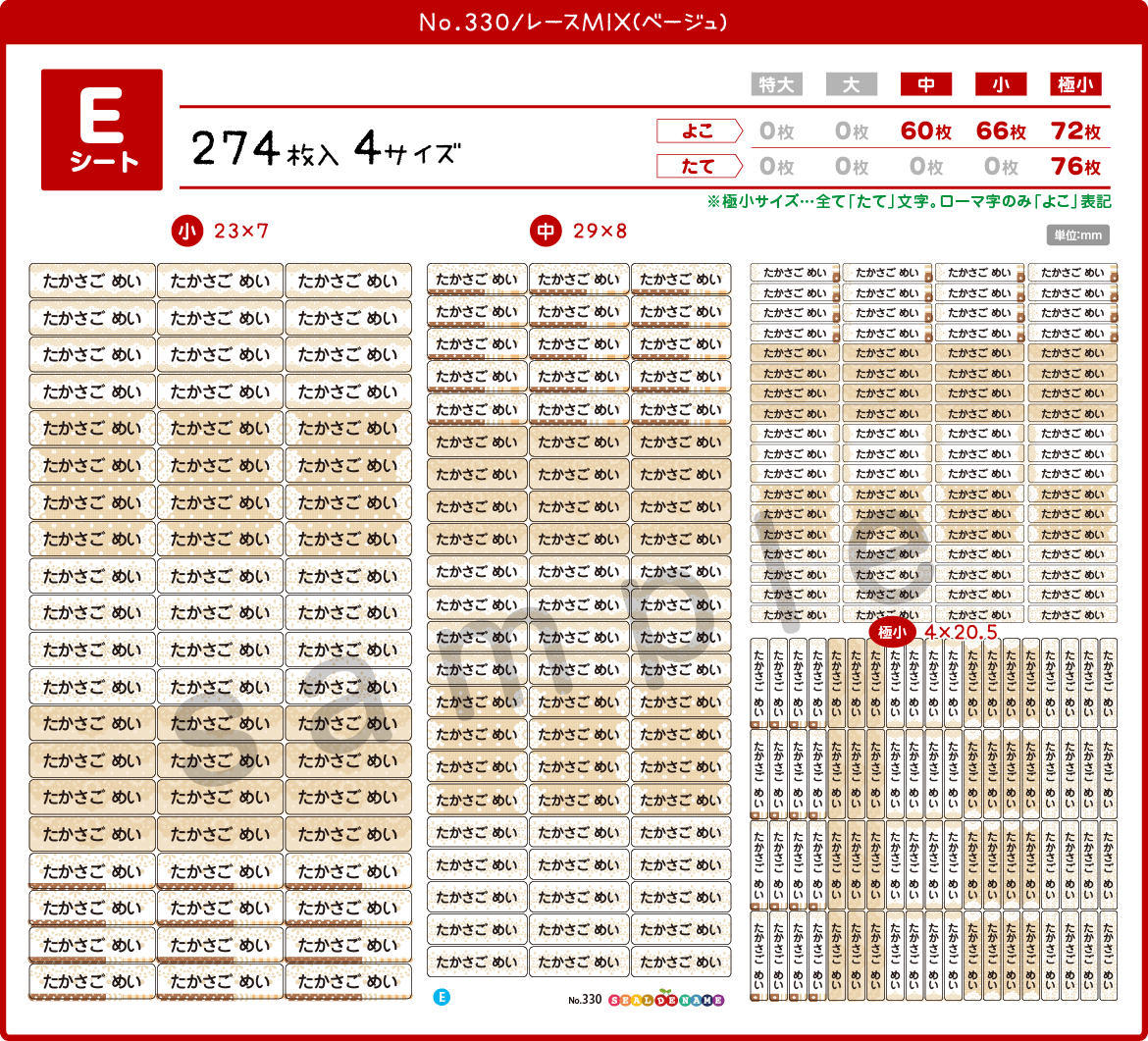Click the 単位:mm grey label

pyautogui.click(x=1077, y=235)
